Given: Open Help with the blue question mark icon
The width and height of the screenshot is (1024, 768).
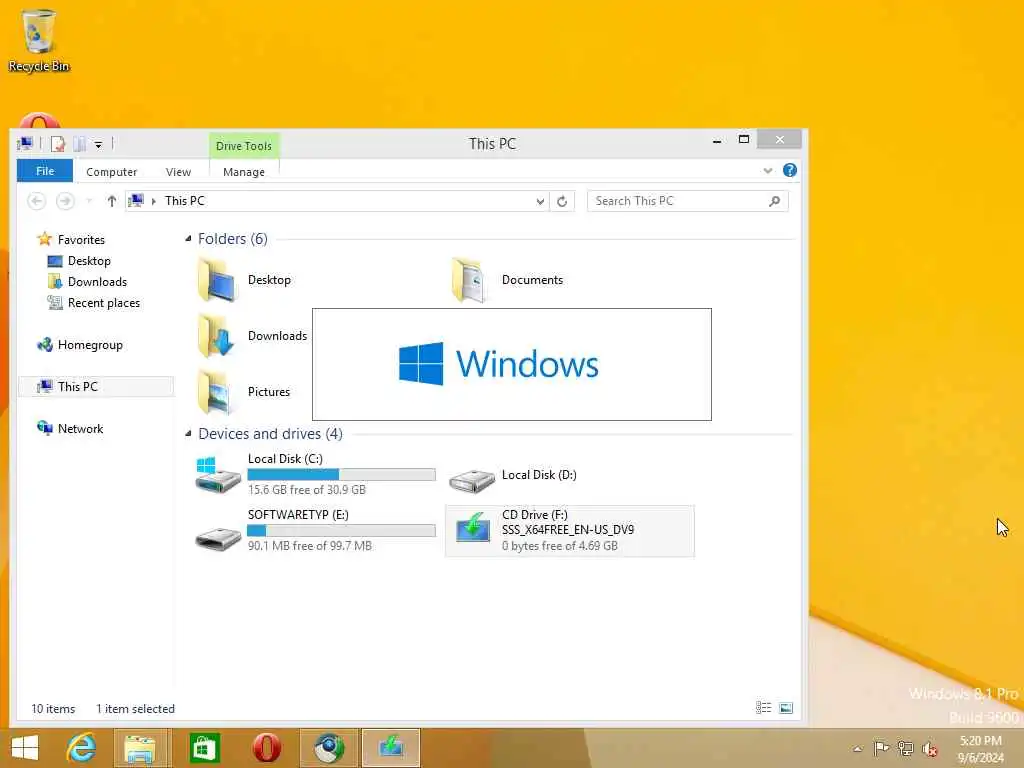Looking at the screenshot, I should [790, 170].
